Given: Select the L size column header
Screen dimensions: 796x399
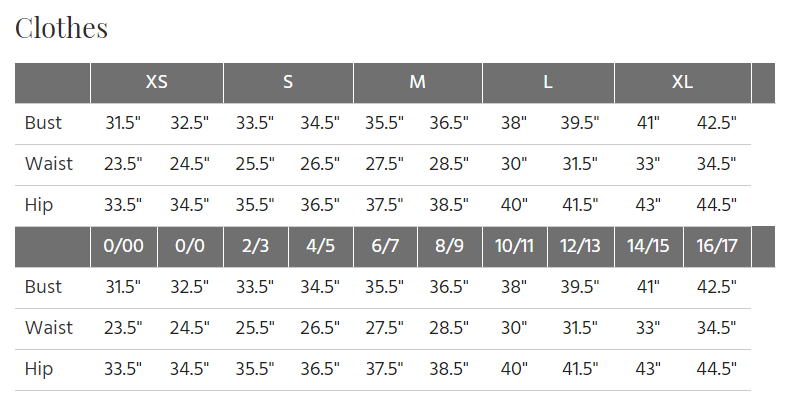Looking at the screenshot, I should pyautogui.click(x=548, y=83).
